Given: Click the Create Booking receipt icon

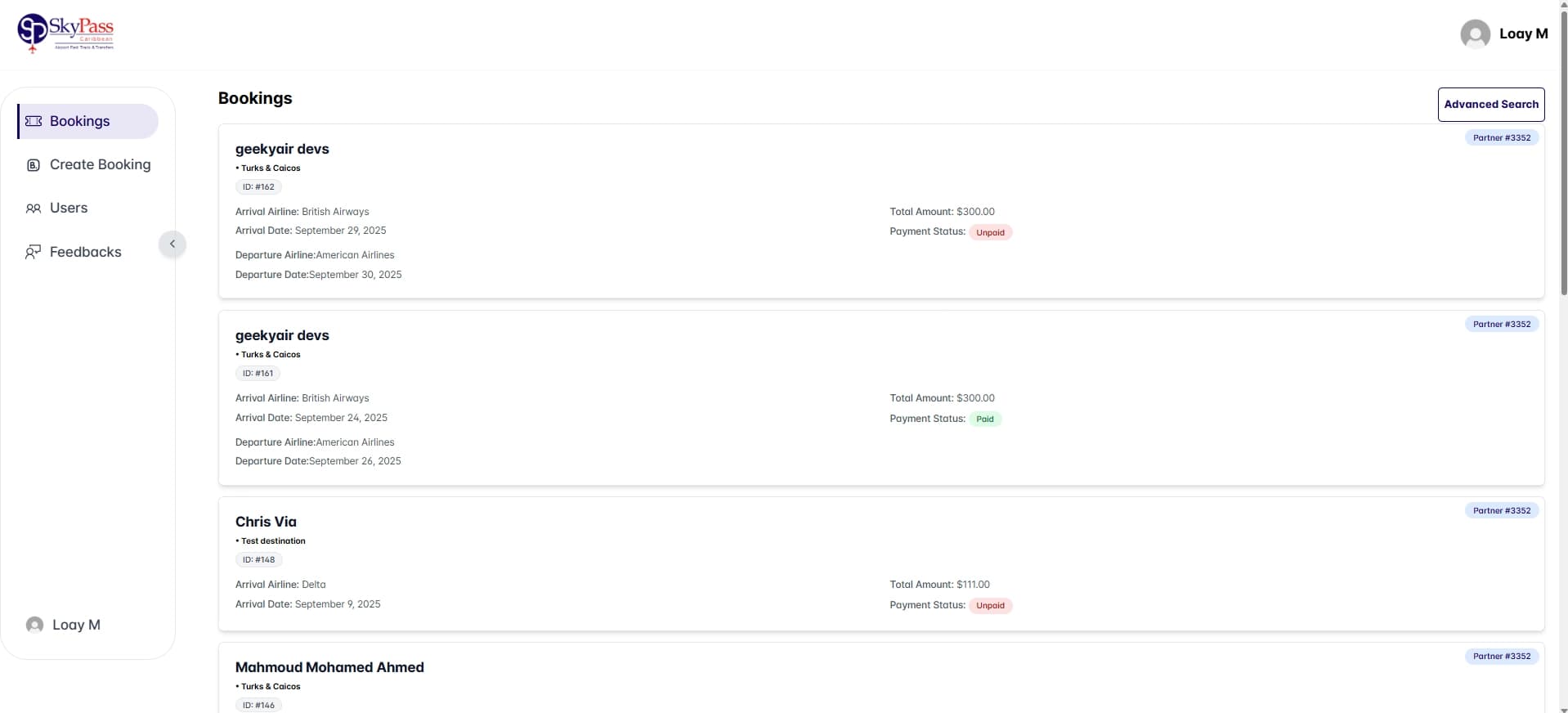Looking at the screenshot, I should pyautogui.click(x=33, y=164).
